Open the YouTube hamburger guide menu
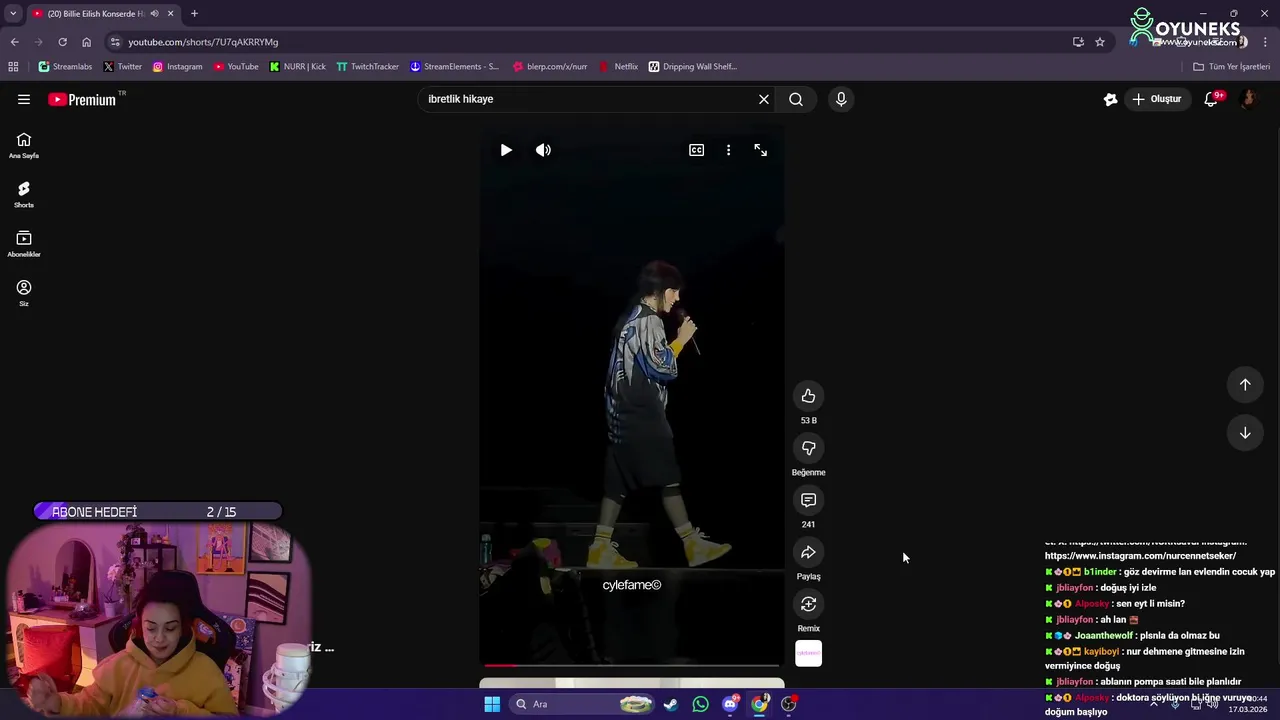1280x720 pixels. point(24,99)
